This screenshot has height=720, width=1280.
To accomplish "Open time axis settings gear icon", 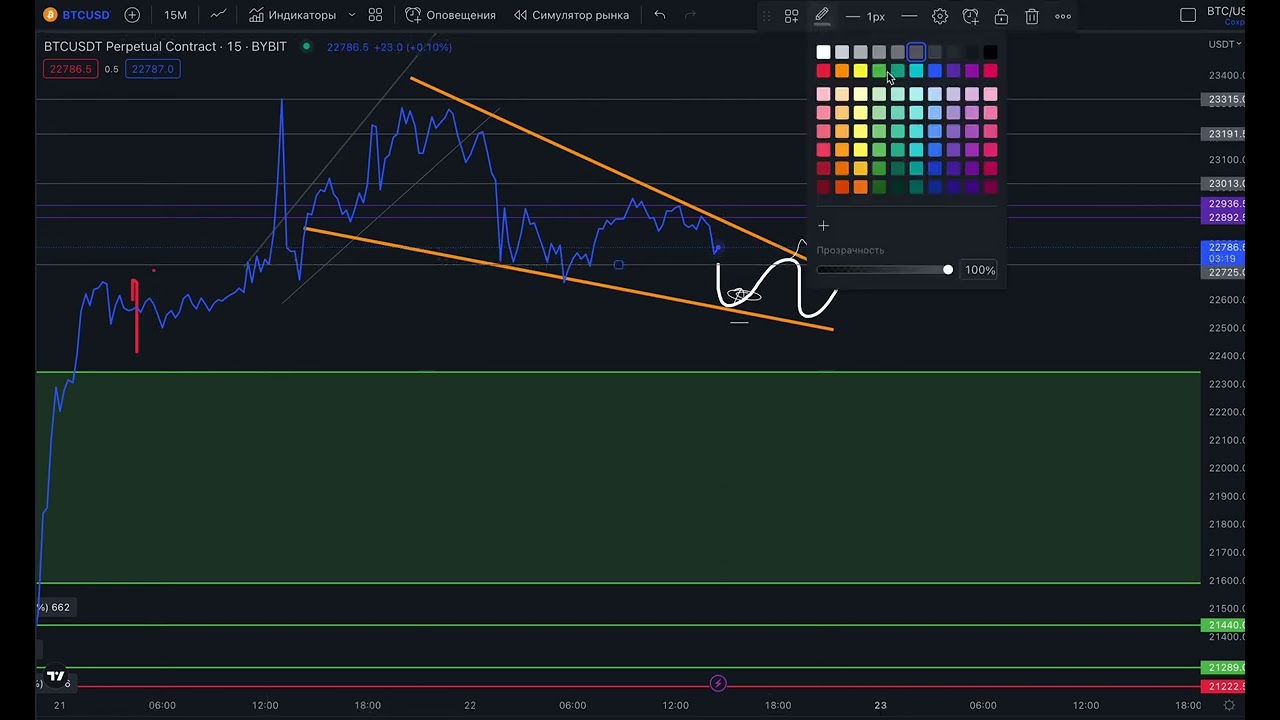I will tap(1229, 705).
